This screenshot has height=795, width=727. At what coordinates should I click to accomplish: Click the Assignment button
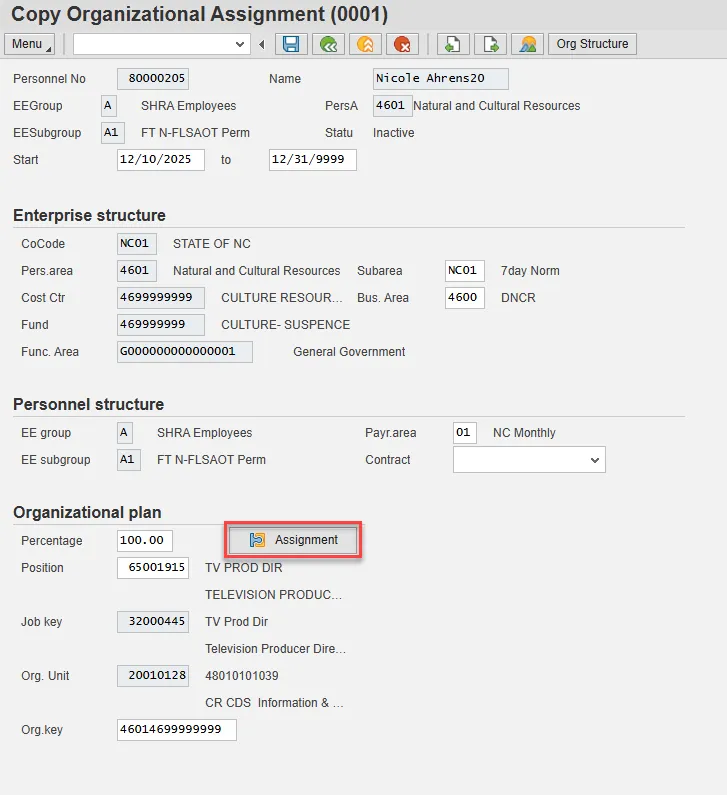pyautogui.click(x=293, y=540)
